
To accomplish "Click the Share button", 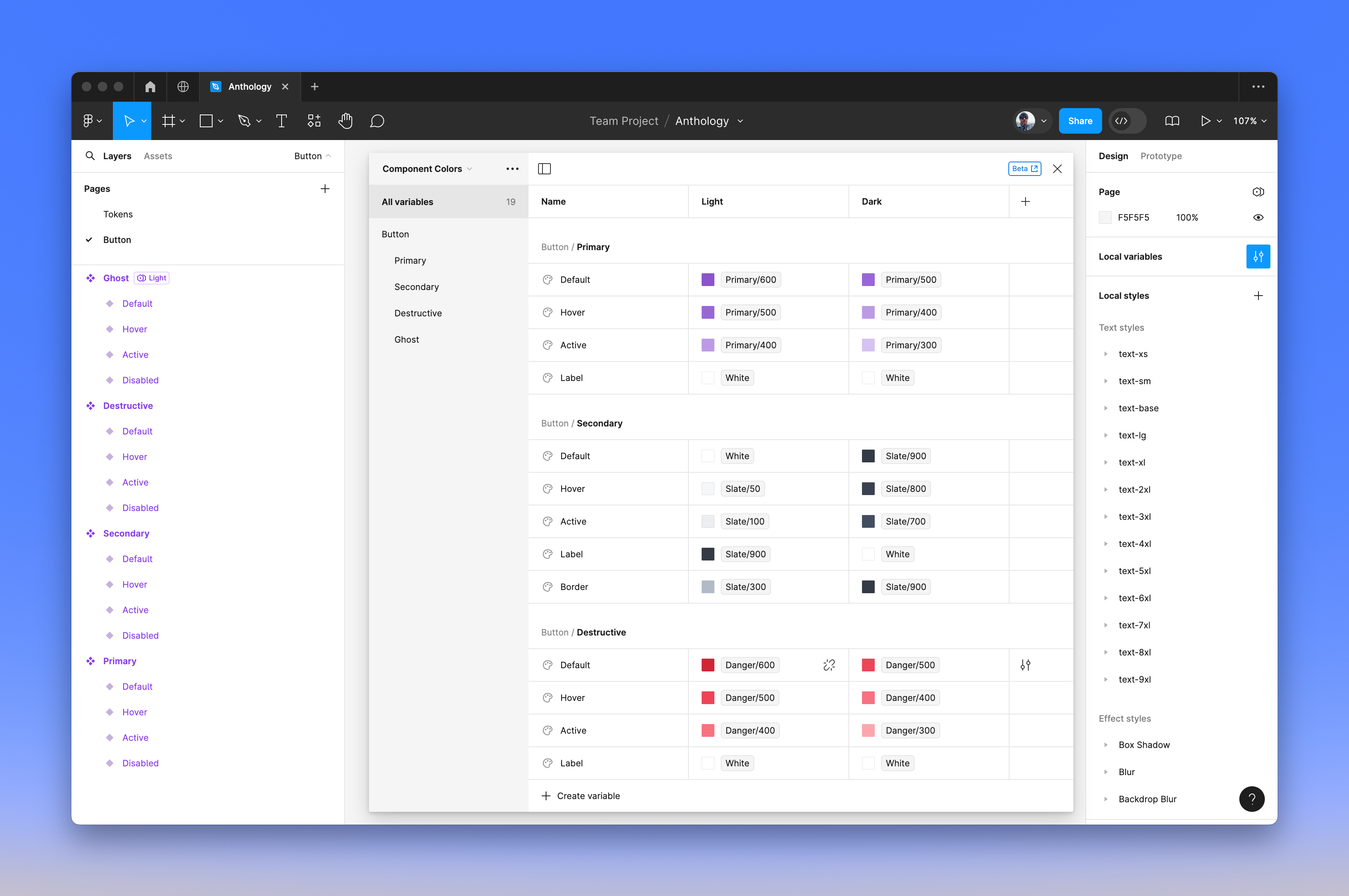I will click(x=1079, y=120).
